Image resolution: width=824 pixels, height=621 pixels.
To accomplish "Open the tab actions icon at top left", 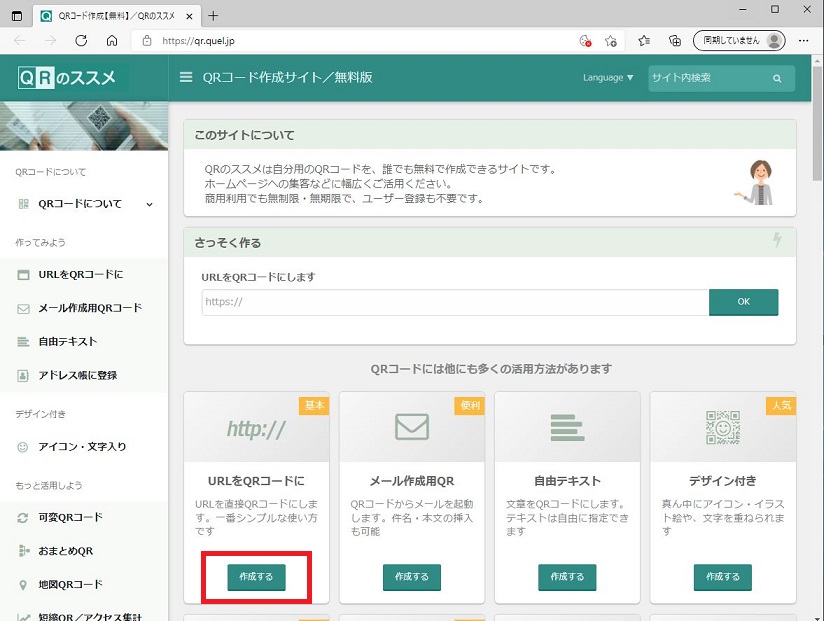I will pyautogui.click(x=17, y=16).
